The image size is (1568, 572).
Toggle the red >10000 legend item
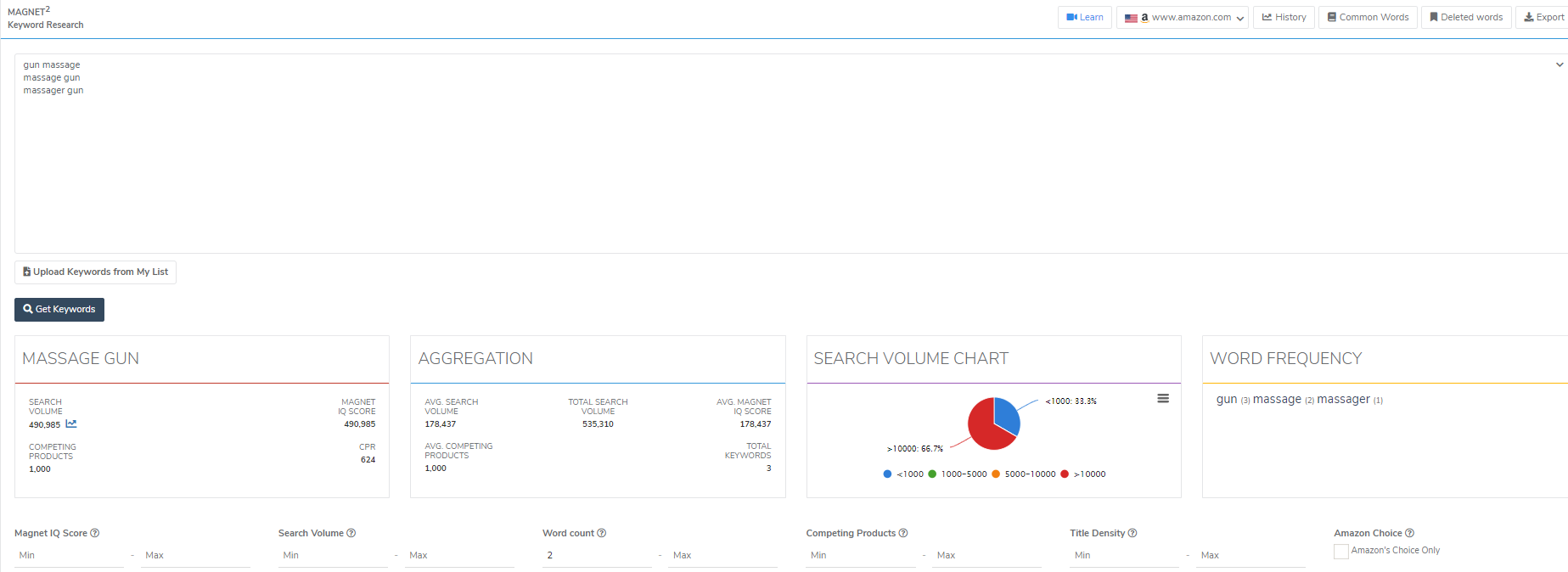coord(1083,474)
